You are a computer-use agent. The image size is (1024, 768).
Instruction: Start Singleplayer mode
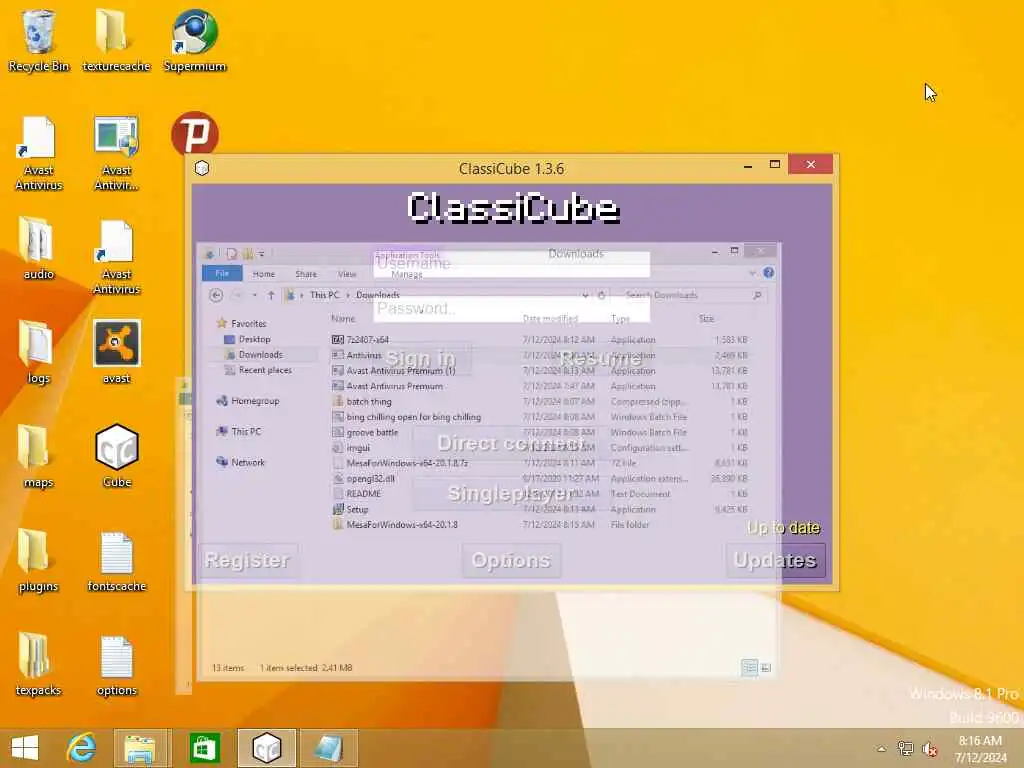click(x=511, y=494)
